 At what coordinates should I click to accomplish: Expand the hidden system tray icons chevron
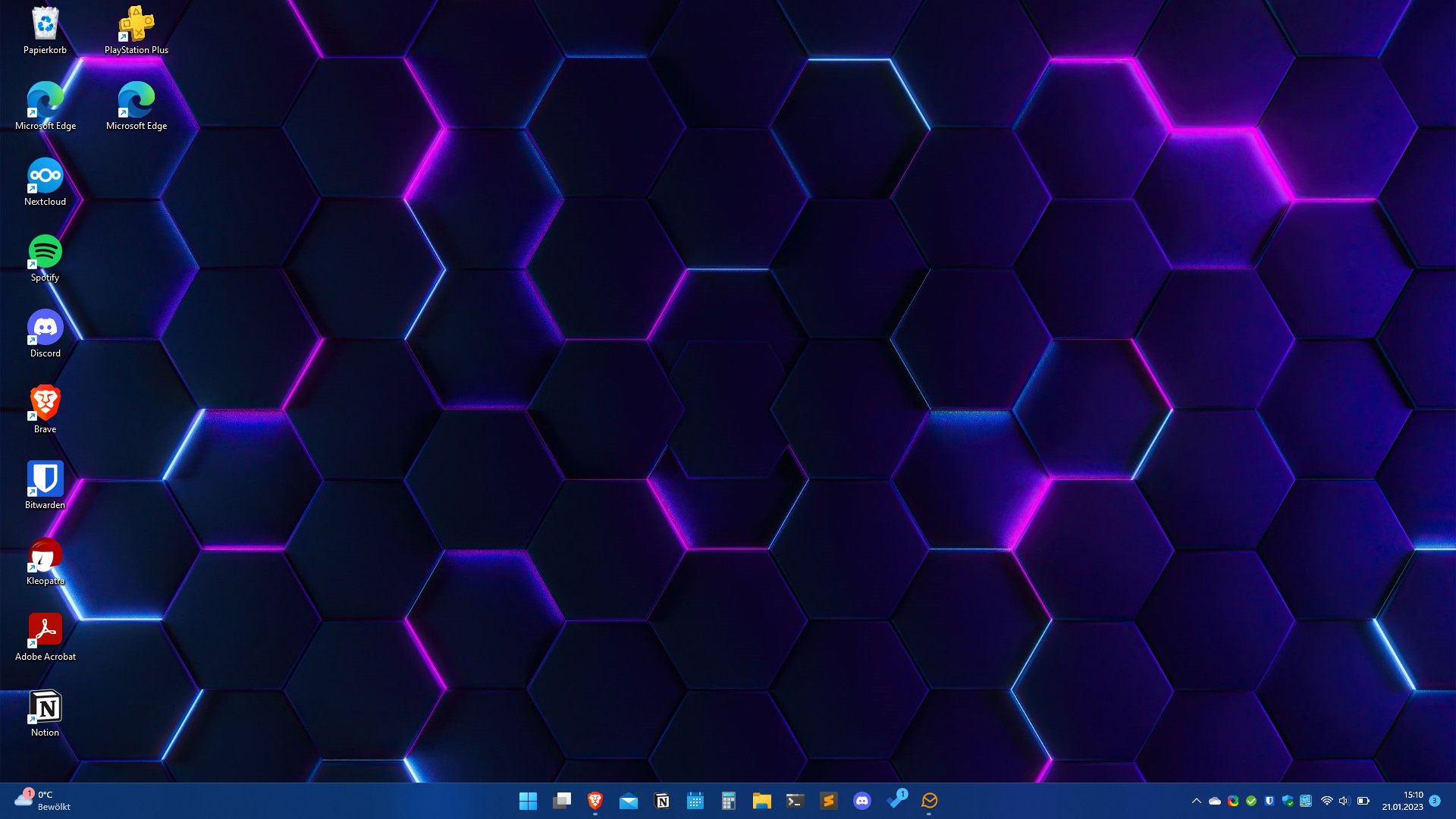[x=1197, y=801]
